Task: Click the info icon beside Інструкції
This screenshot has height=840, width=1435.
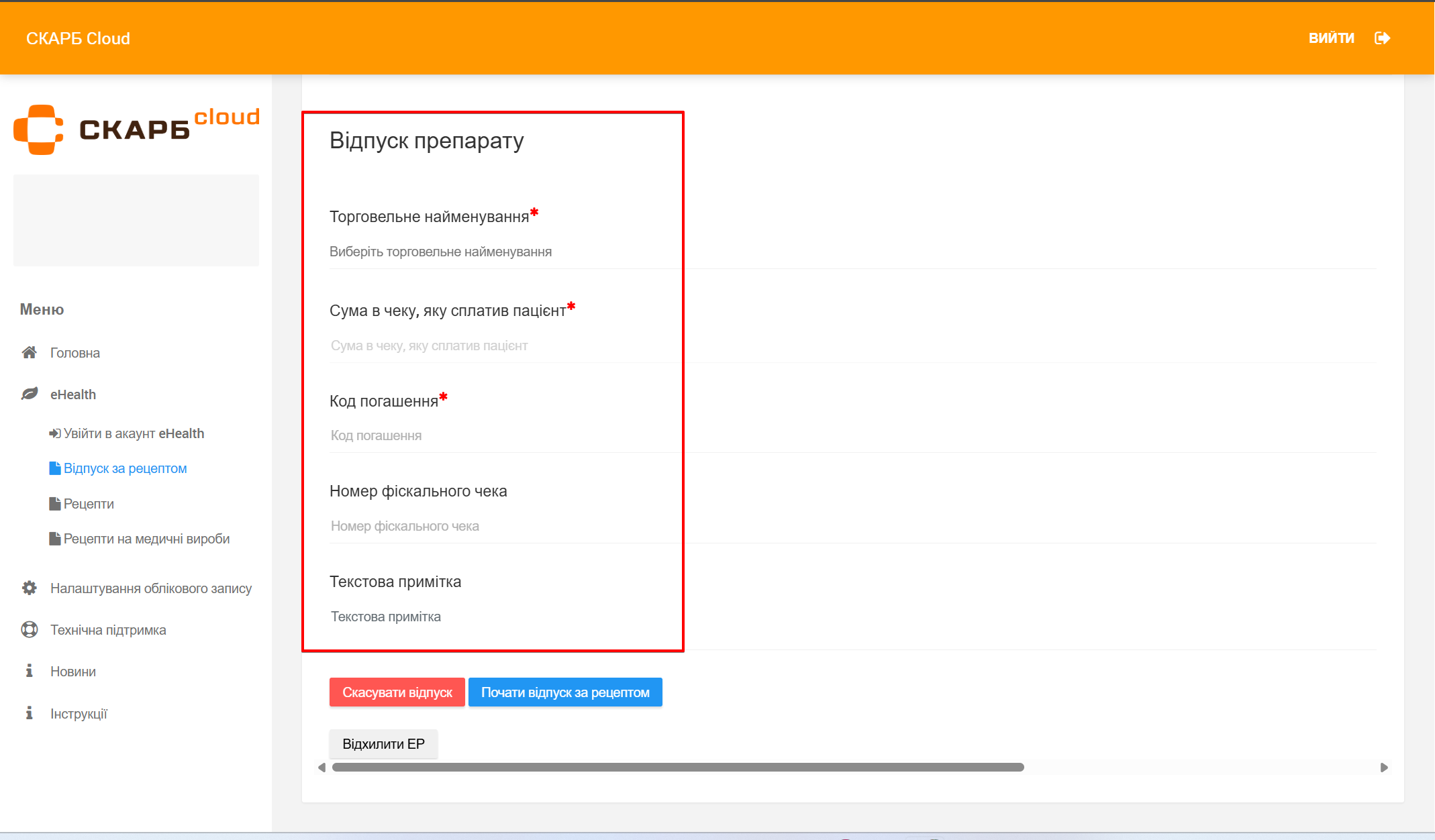Action: point(29,713)
